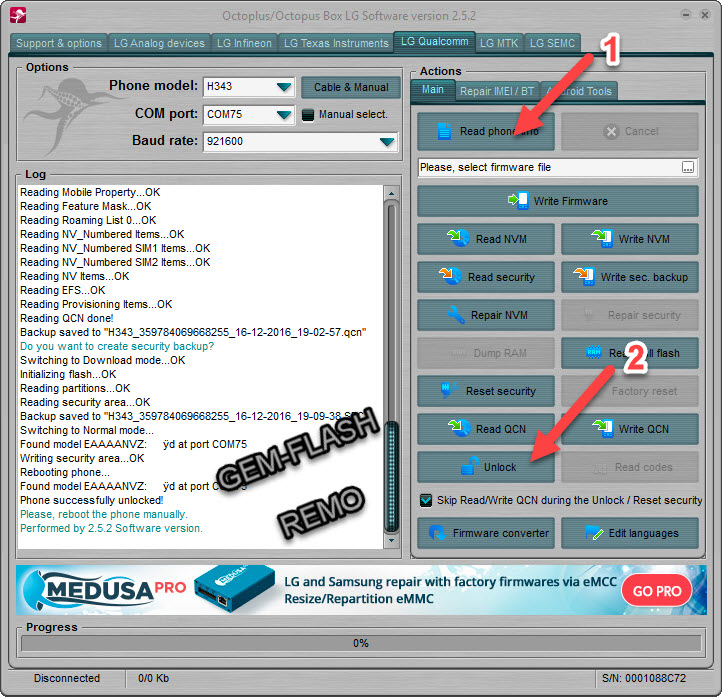Click 'Reading QCN done!' log line
This screenshot has height=697, width=722.
click(67, 318)
